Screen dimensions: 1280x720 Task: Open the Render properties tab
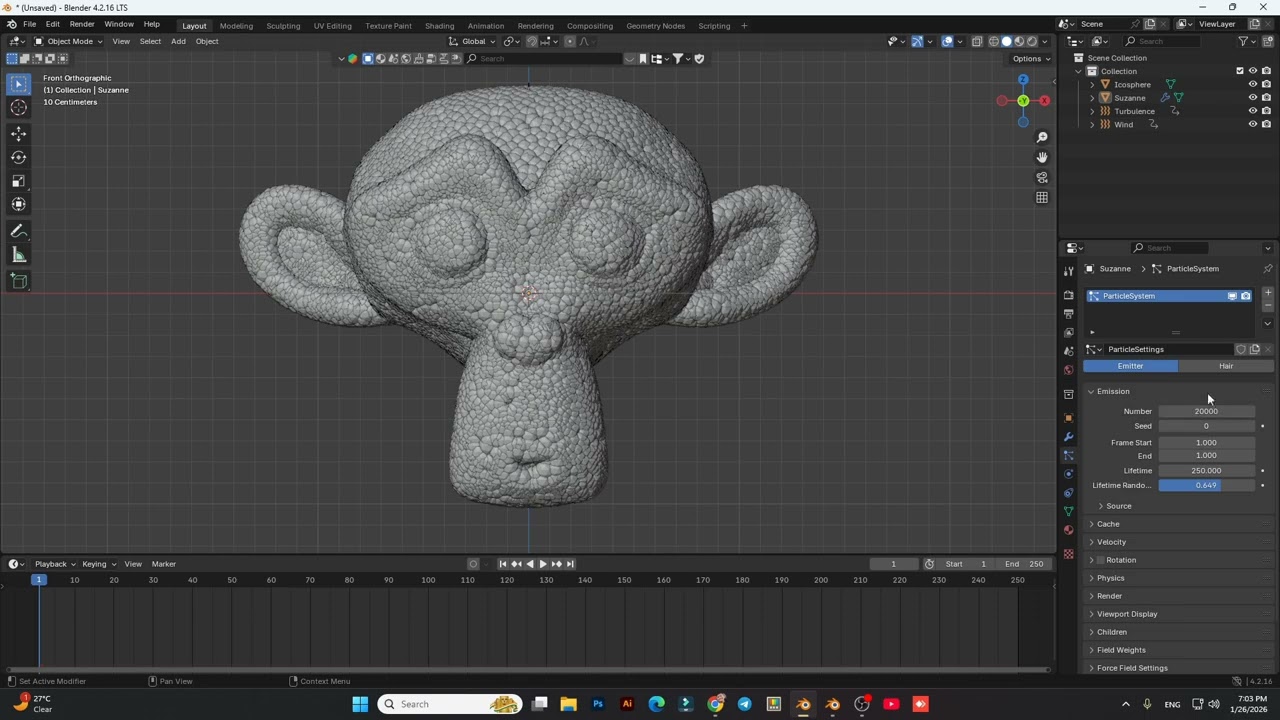(x=1068, y=295)
